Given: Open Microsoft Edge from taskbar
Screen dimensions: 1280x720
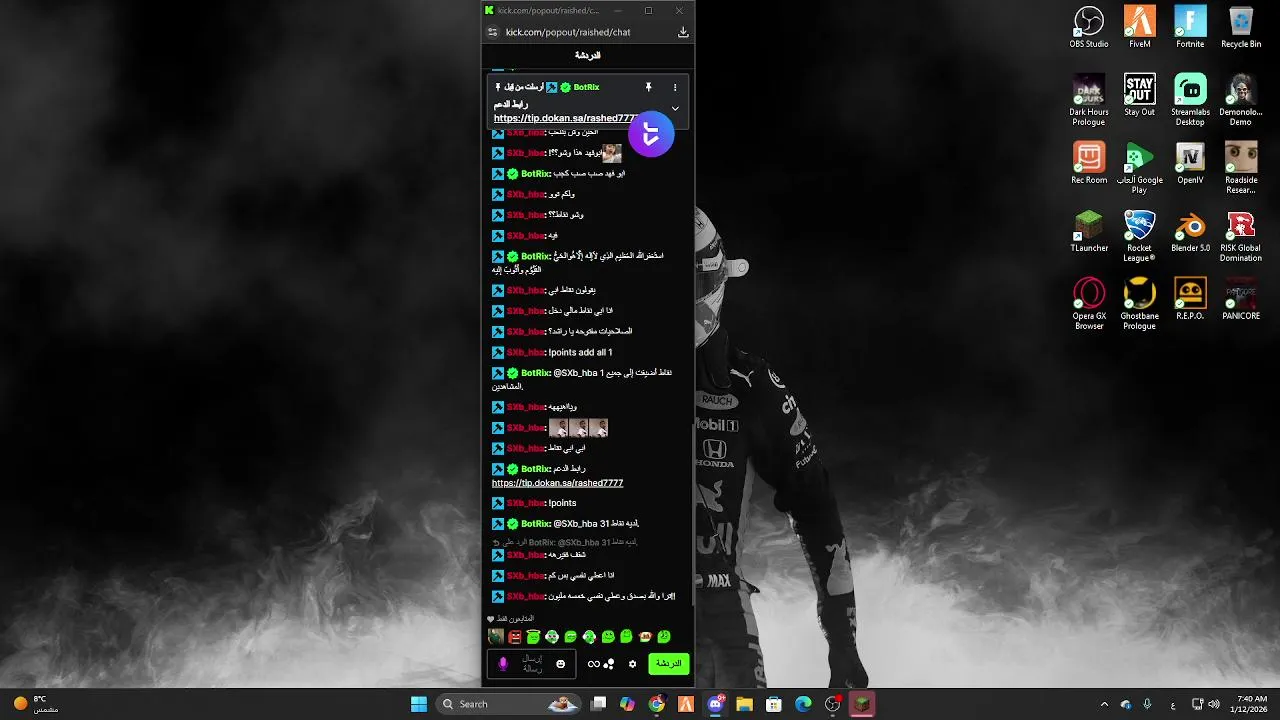Looking at the screenshot, I should click(803, 704).
